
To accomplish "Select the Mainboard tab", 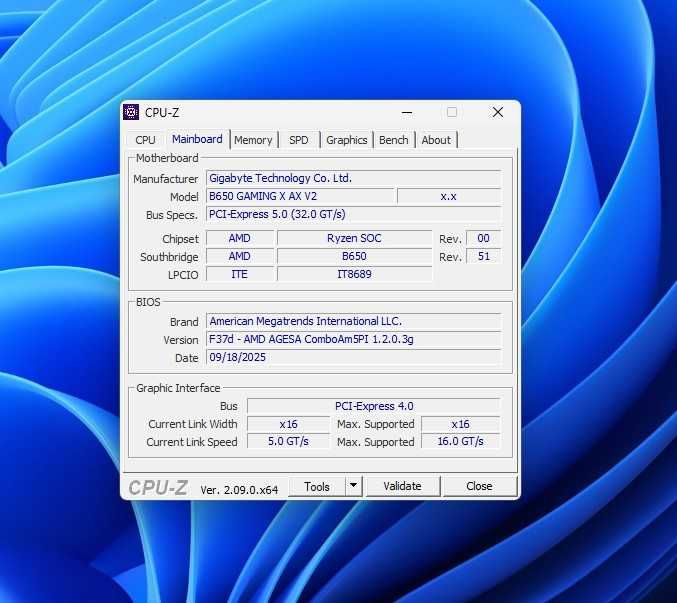I will click(197, 139).
